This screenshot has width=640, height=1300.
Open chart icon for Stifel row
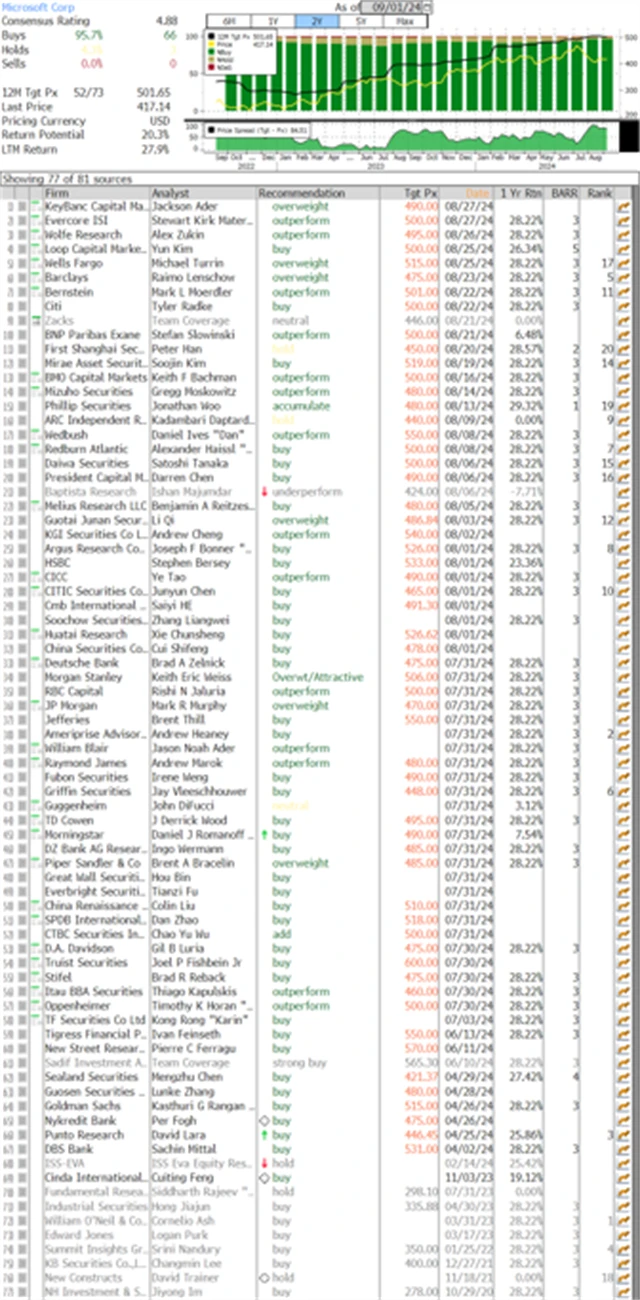pyautogui.click(x=625, y=977)
